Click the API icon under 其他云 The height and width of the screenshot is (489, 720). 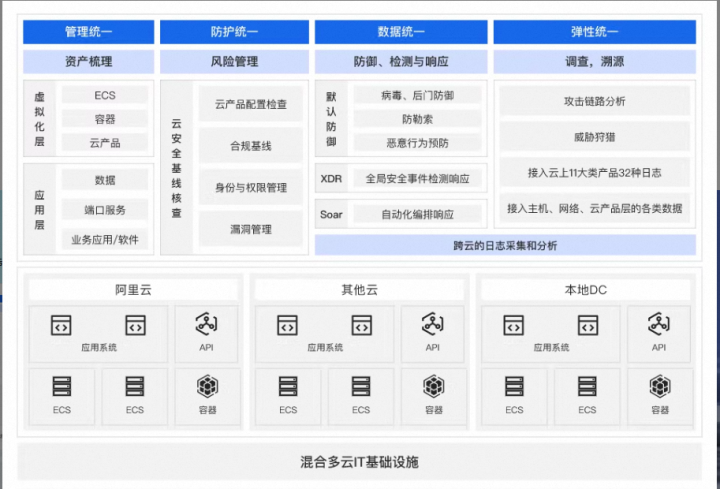click(x=433, y=324)
